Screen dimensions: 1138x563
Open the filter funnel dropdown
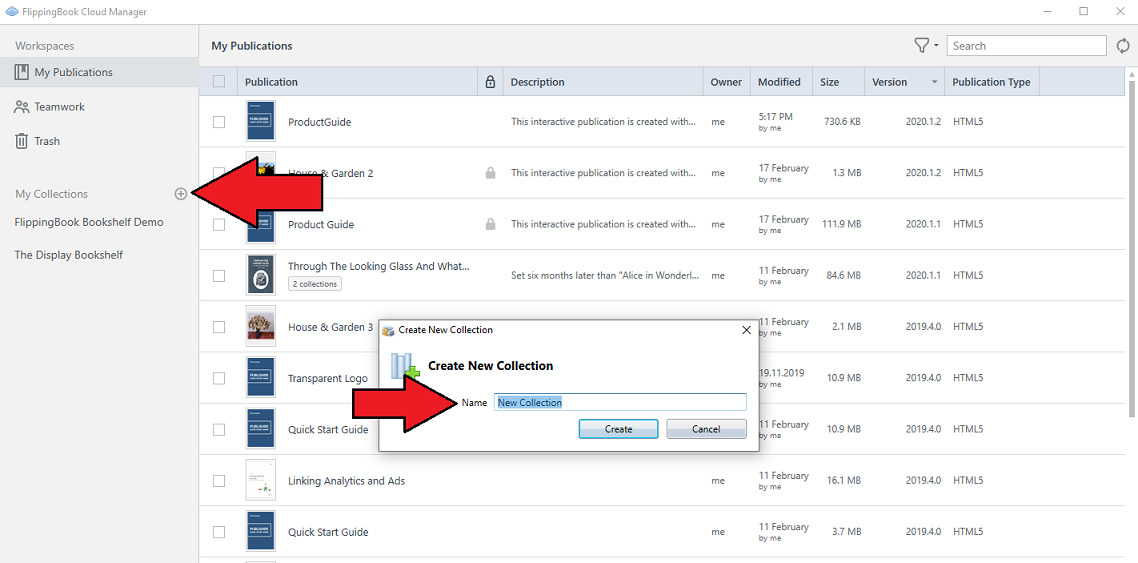pos(925,46)
